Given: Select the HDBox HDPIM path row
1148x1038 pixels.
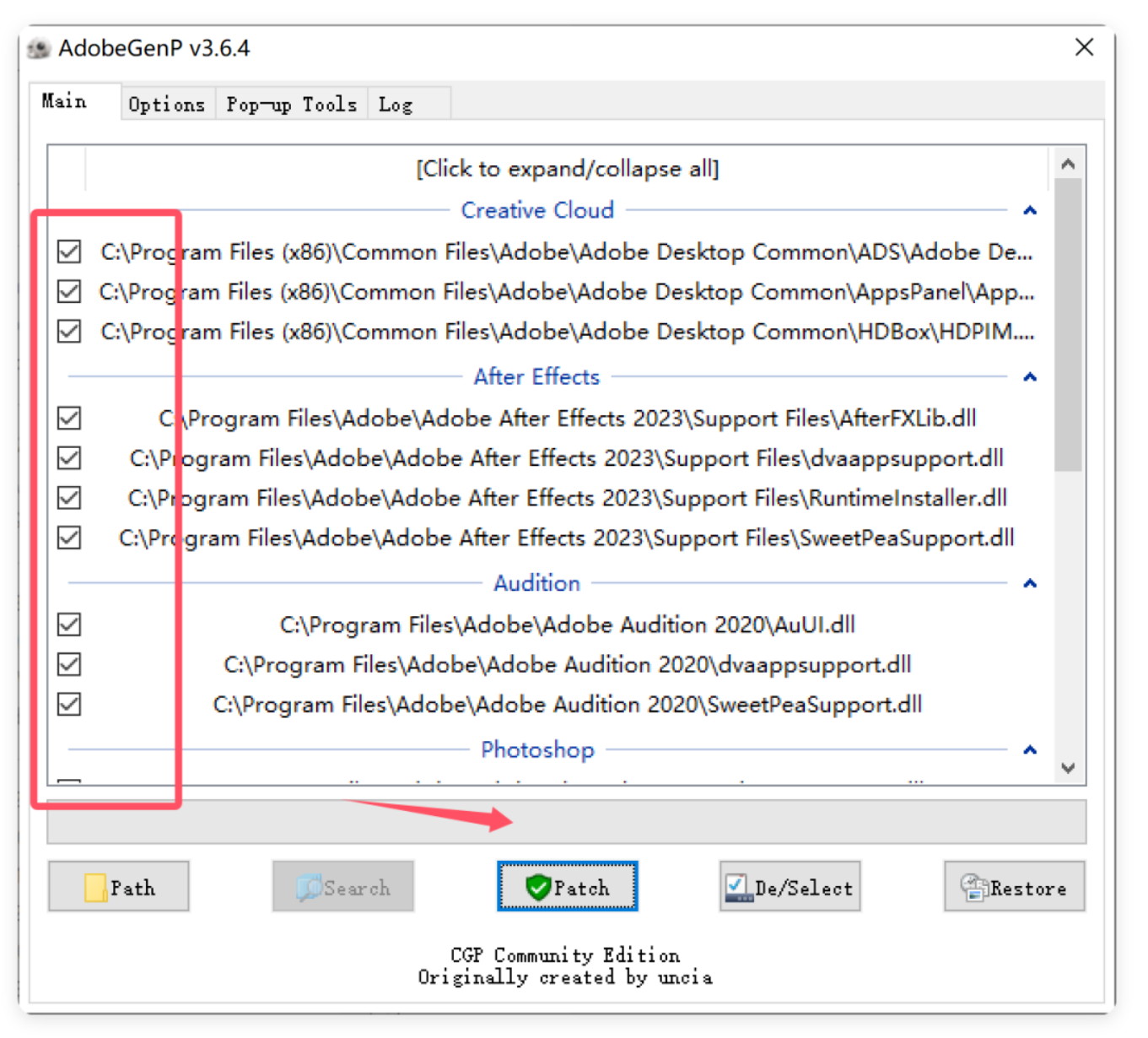Looking at the screenshot, I should [x=567, y=331].
